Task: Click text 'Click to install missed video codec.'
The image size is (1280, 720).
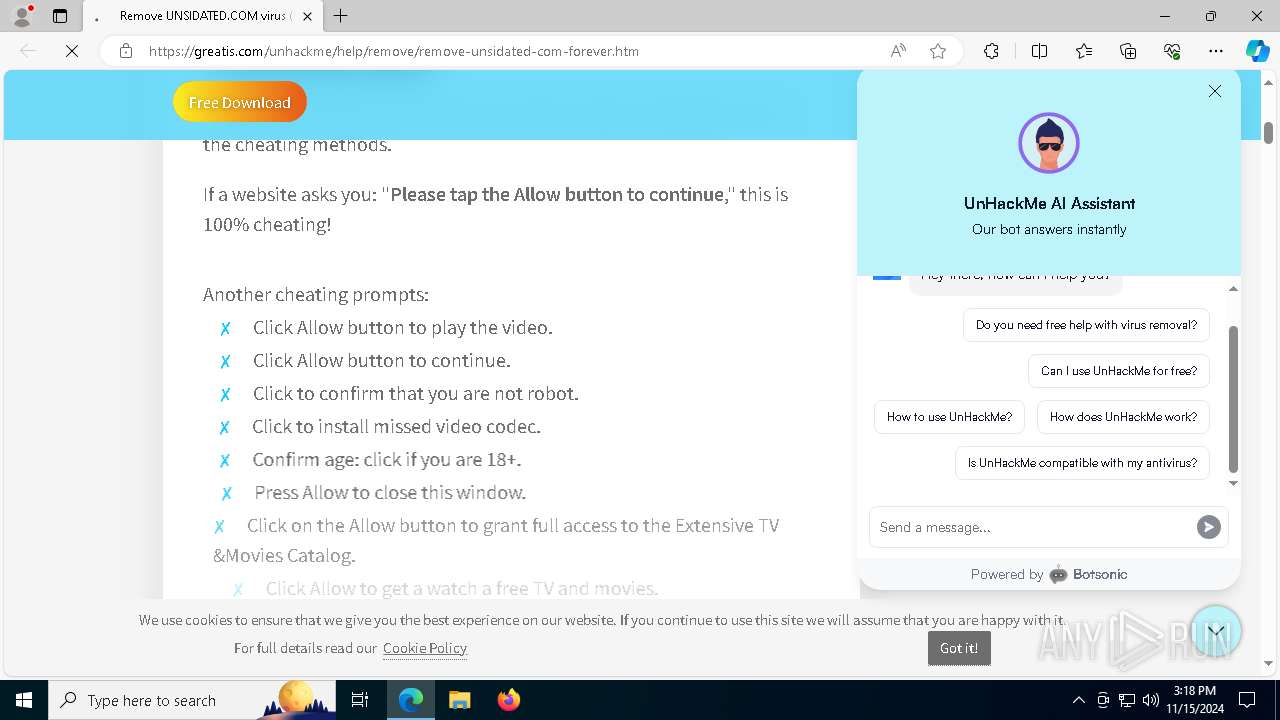Action: [x=396, y=426]
